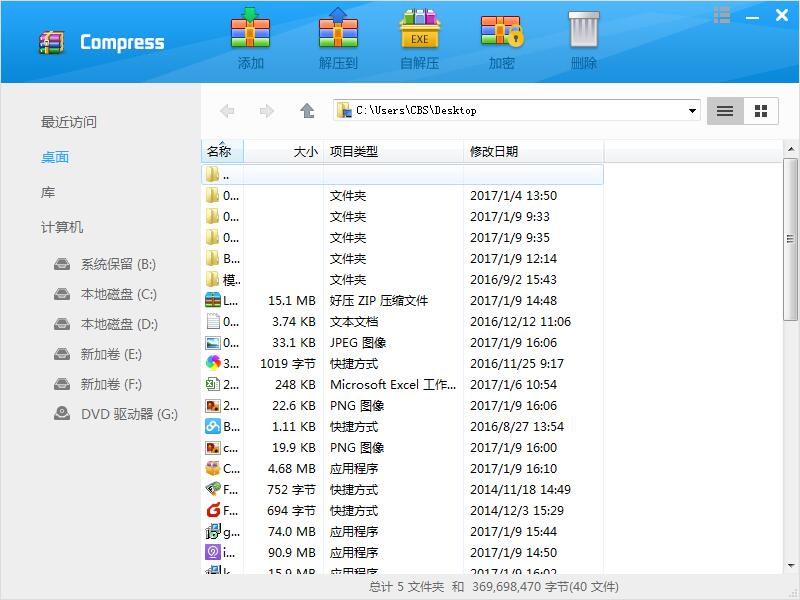Click the date '2017/1/9 9:35'
Viewport: 800px width, 600px height.
tap(510, 237)
